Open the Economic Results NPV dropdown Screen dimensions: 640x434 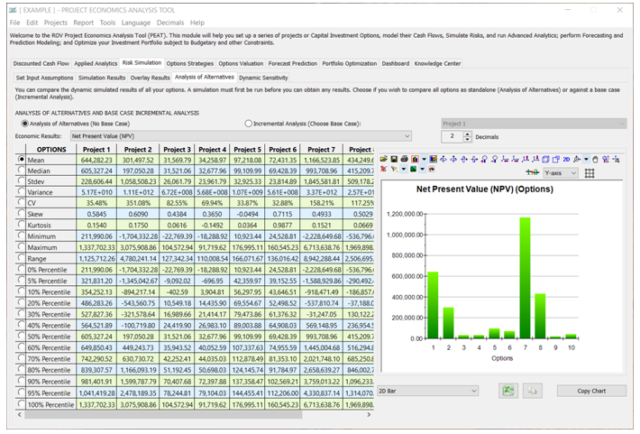pyautogui.click(x=241, y=136)
